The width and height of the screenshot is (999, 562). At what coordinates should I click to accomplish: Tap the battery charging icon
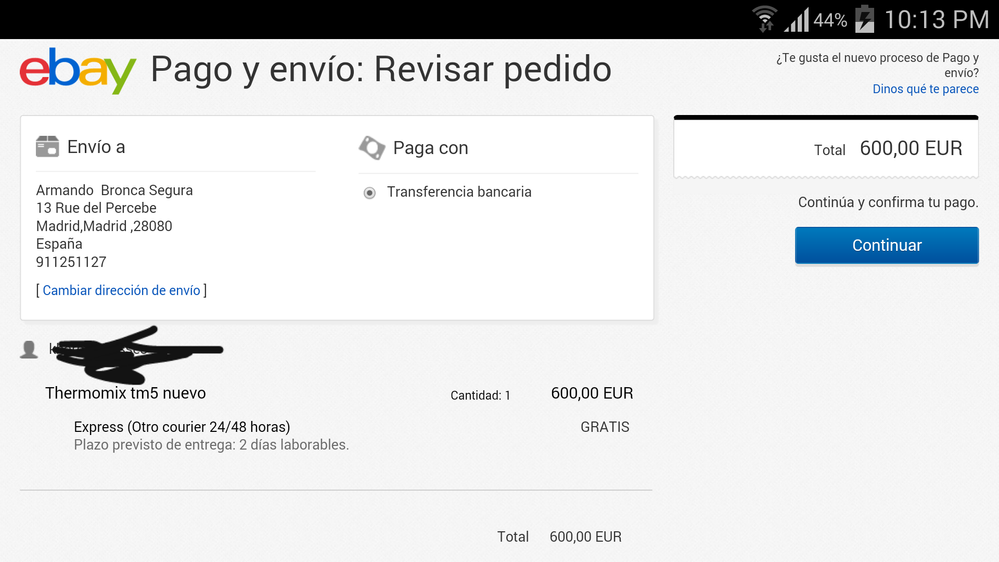(x=865, y=18)
